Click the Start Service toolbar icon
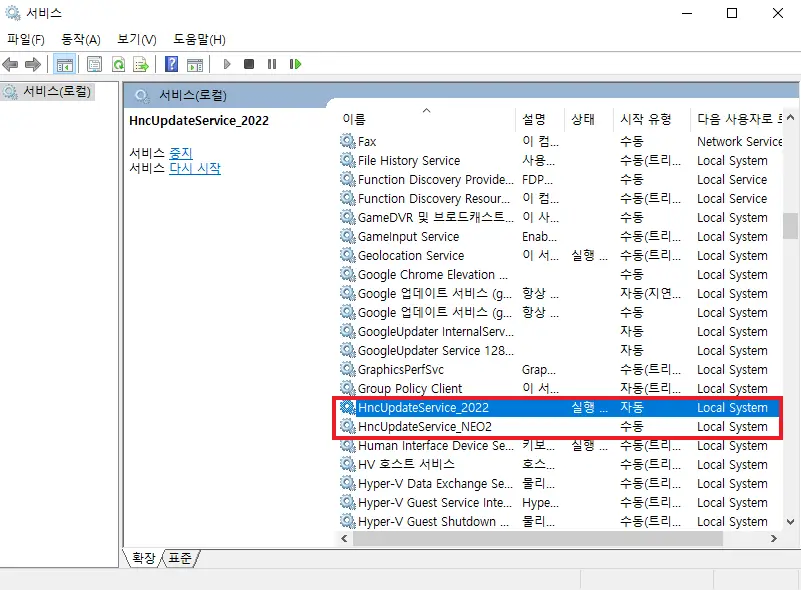801x590 pixels. point(226,64)
